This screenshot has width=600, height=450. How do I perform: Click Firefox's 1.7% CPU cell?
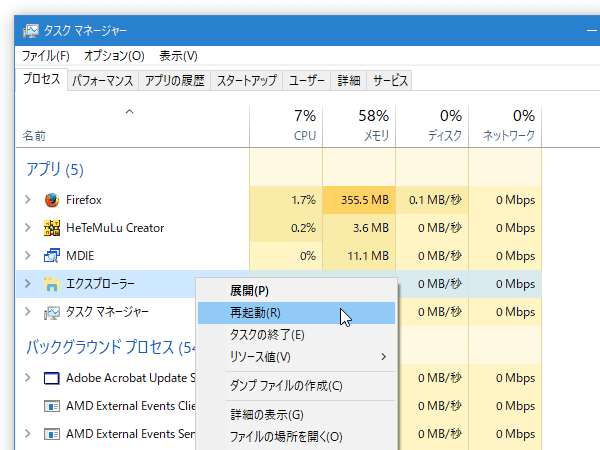coord(286,200)
